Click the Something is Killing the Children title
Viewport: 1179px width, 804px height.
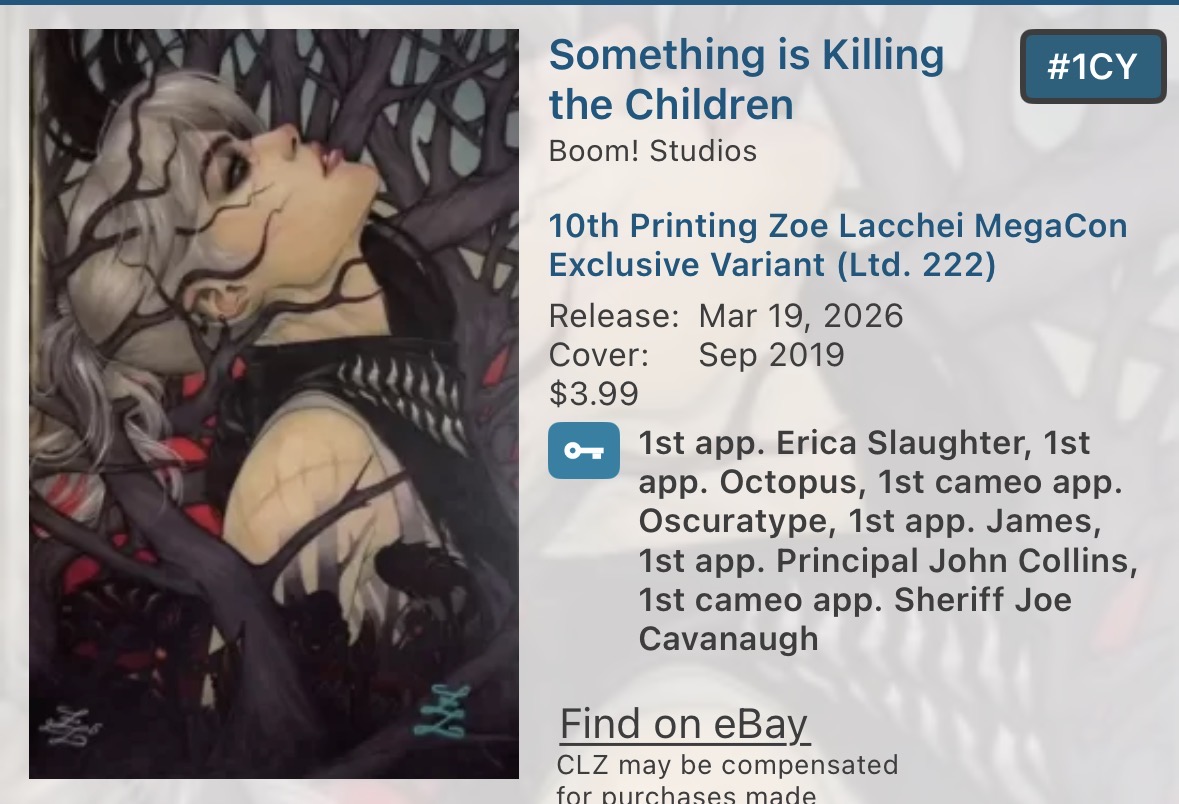tap(746, 79)
